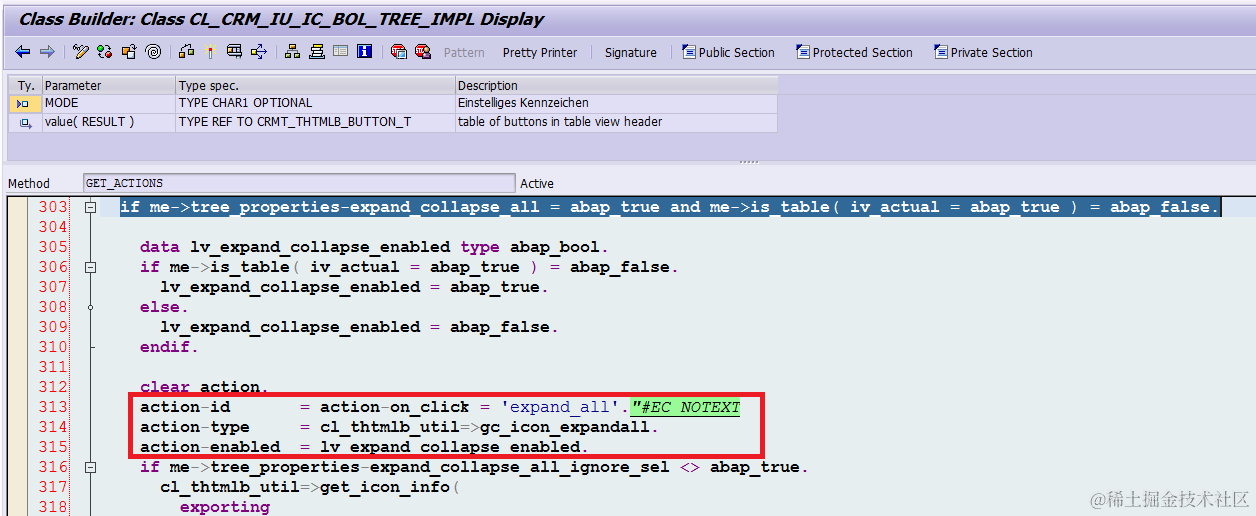Click the Ty. column header
The height and width of the screenshot is (516, 1256).
tap(26, 86)
